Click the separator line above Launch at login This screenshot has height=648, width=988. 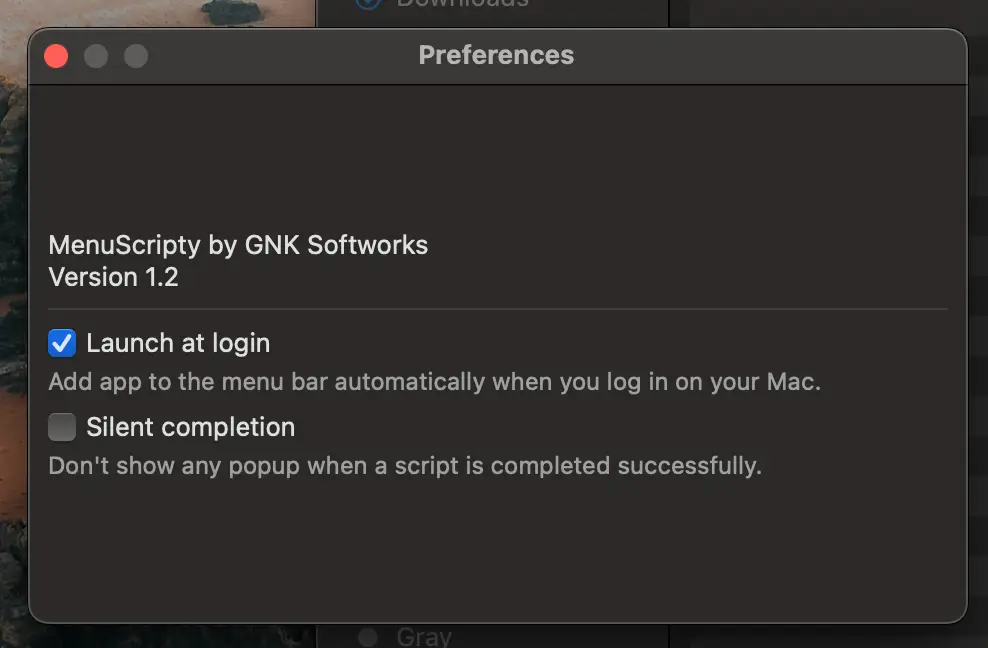(497, 309)
